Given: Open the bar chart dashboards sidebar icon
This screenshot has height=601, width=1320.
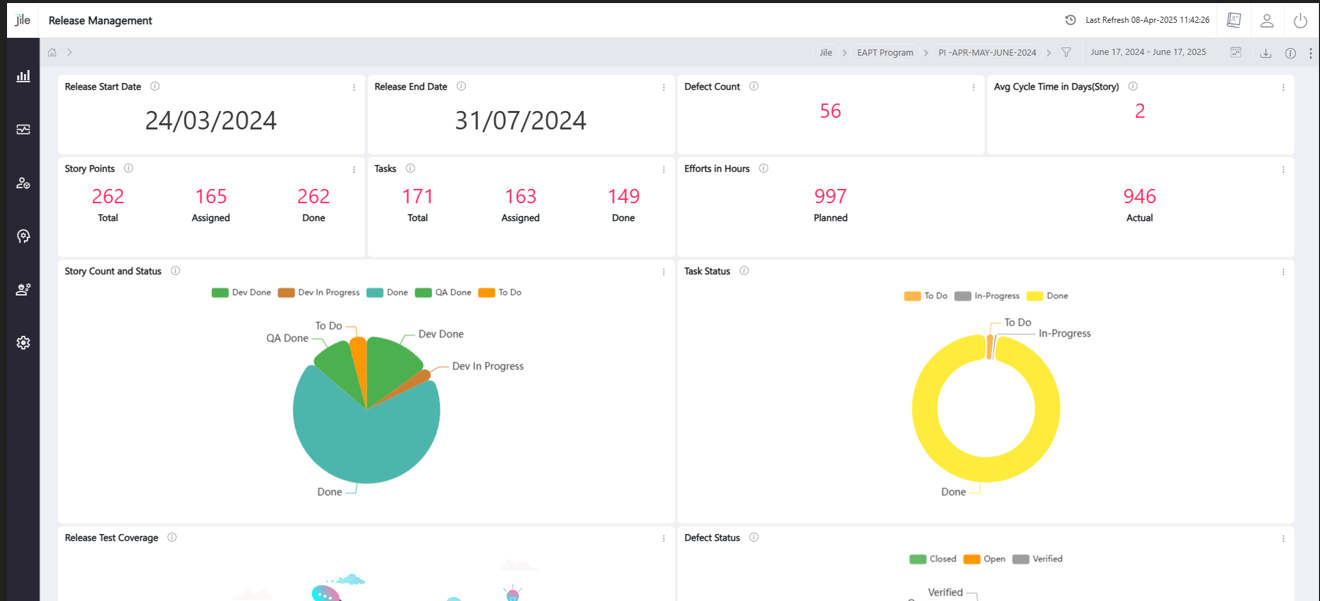Looking at the screenshot, I should point(23,76).
